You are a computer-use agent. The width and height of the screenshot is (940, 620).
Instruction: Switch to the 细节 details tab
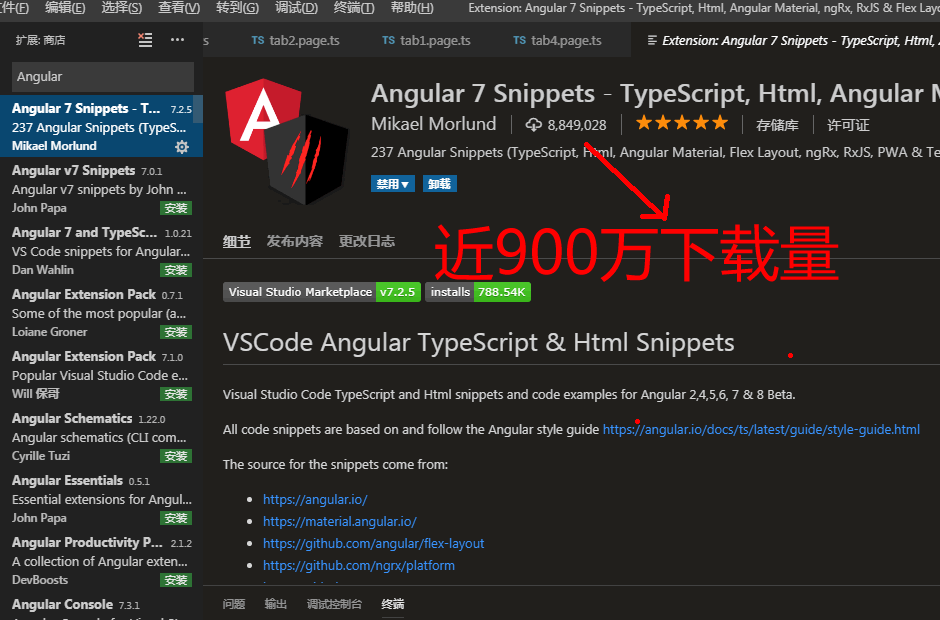[237, 242]
